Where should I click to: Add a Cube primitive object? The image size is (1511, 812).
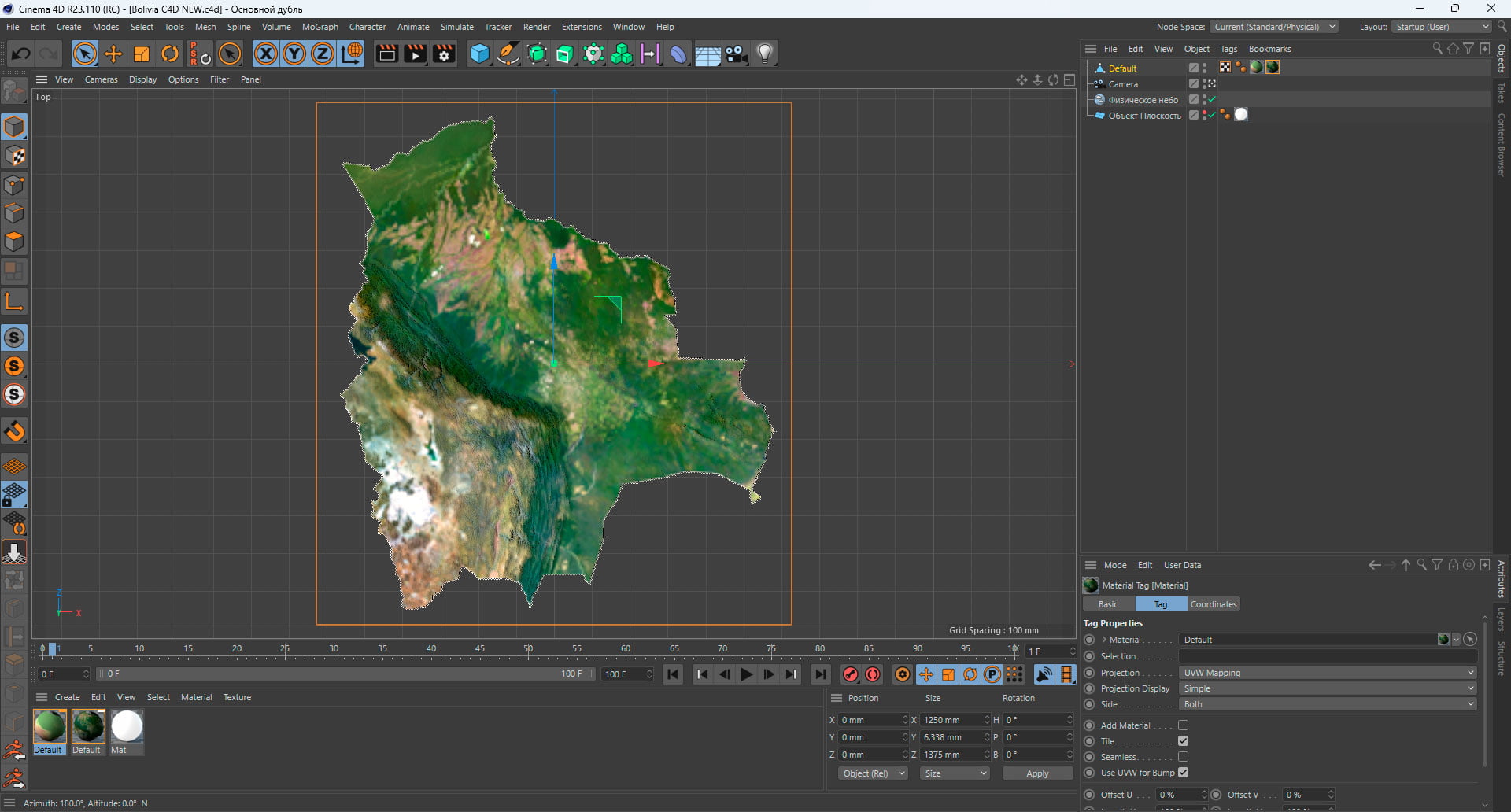point(479,54)
